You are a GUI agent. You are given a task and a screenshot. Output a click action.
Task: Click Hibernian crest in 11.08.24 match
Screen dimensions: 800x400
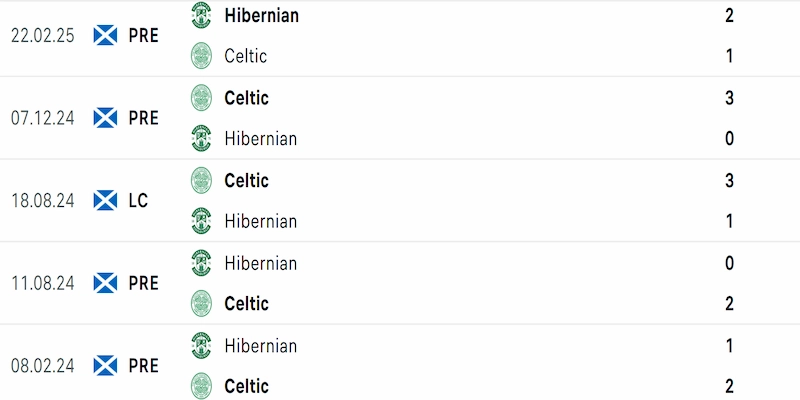pyautogui.click(x=201, y=263)
